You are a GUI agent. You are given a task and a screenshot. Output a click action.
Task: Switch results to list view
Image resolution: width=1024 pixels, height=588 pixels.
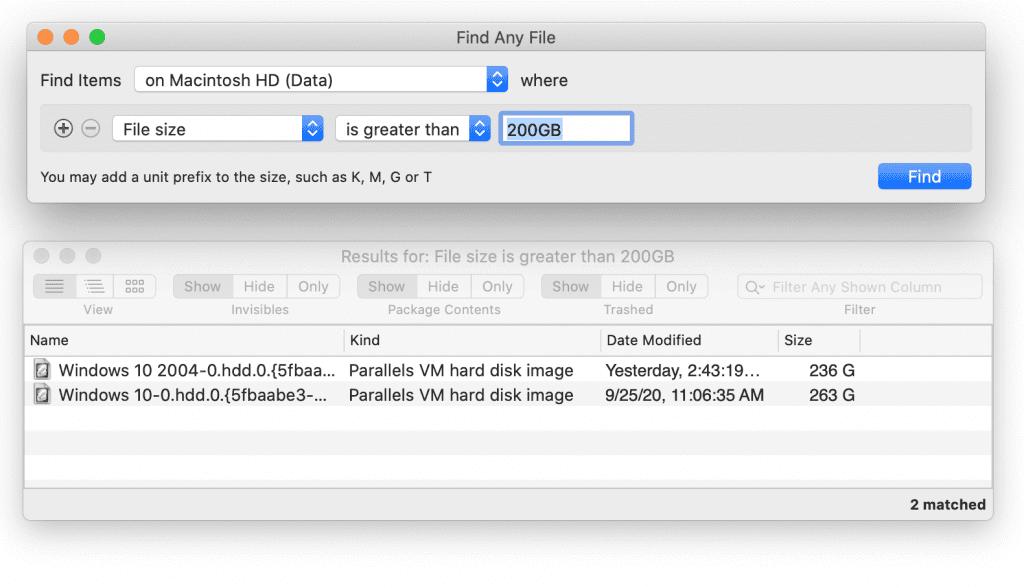(x=54, y=286)
